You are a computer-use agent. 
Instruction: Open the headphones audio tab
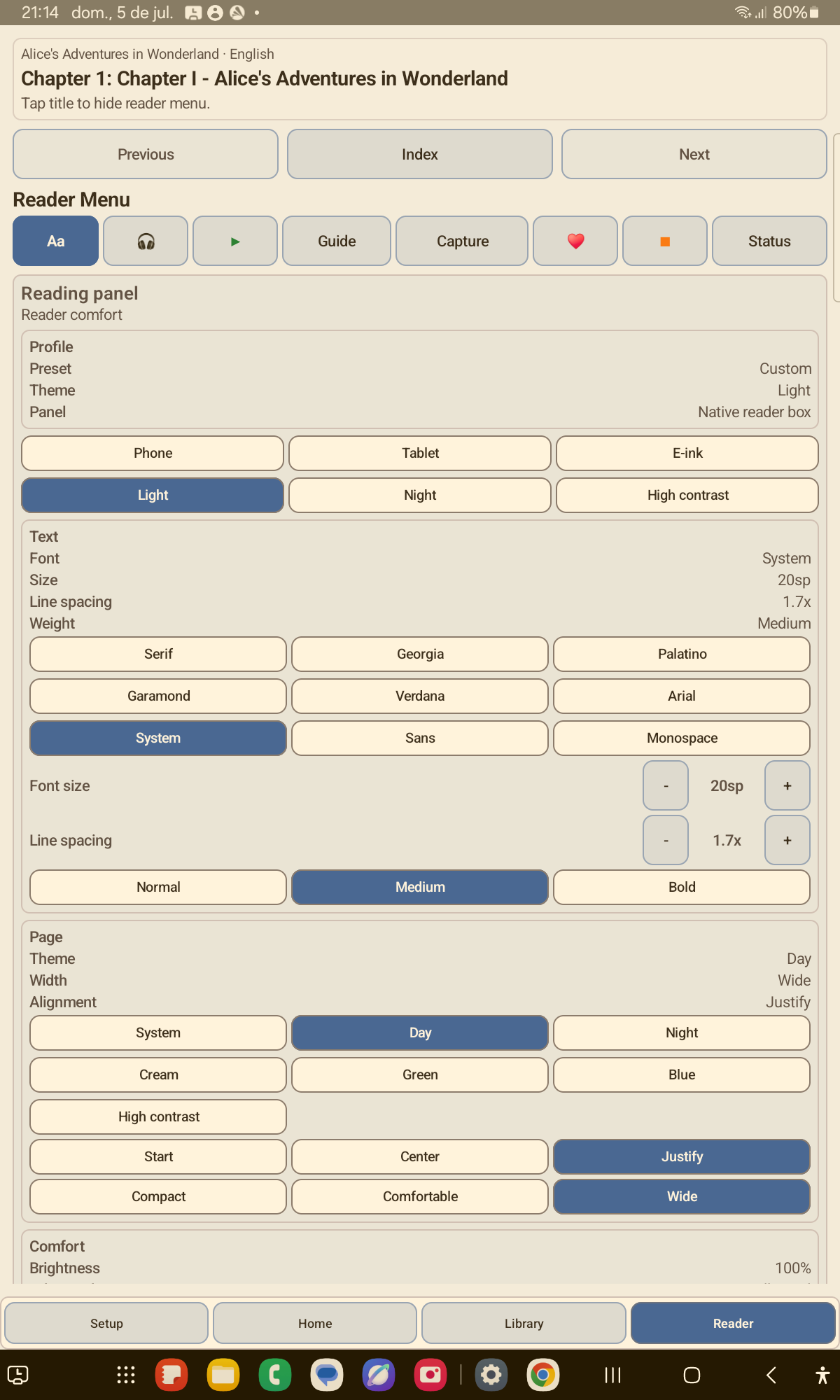tap(146, 241)
